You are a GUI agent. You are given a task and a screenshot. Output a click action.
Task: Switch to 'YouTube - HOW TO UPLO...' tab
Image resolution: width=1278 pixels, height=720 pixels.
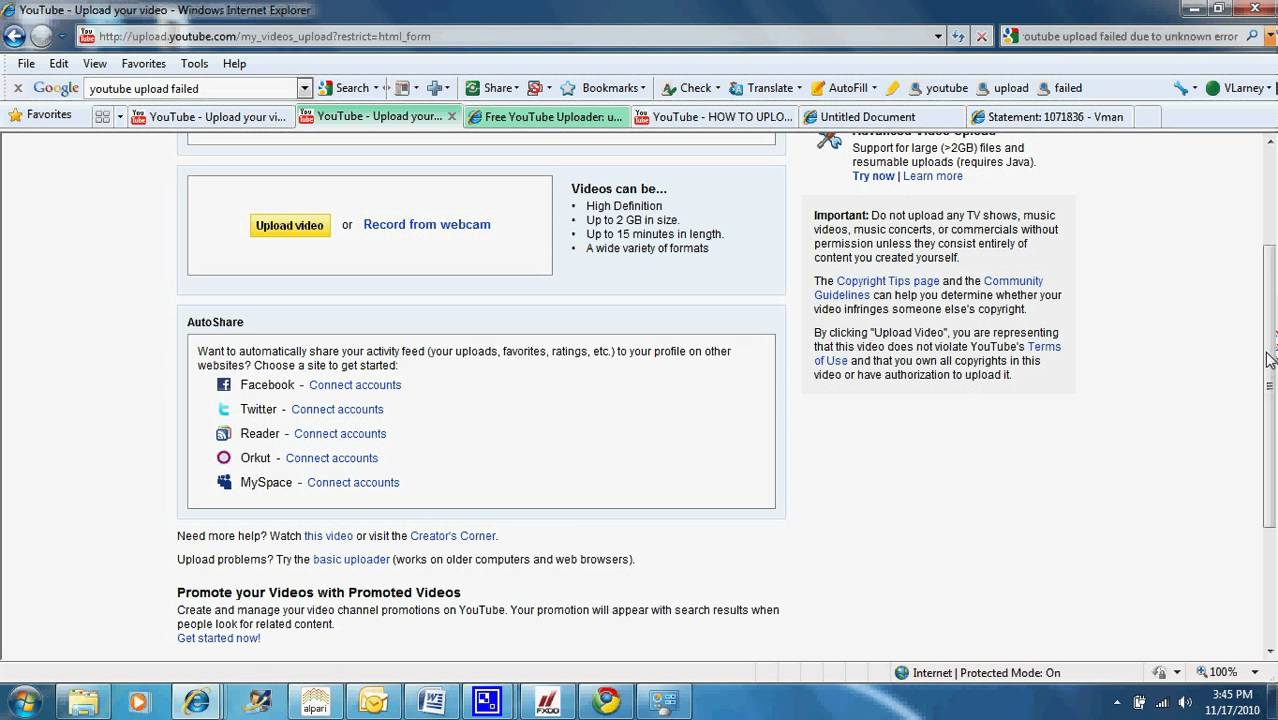714,116
